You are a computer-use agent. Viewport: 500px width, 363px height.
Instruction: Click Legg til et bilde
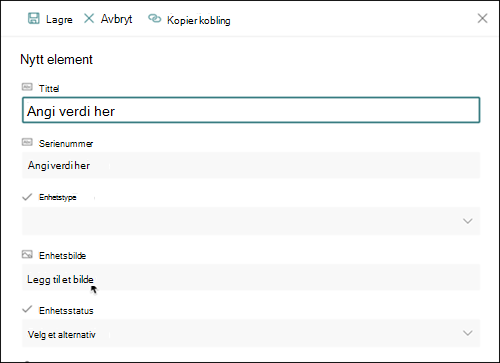pyautogui.click(x=60, y=280)
